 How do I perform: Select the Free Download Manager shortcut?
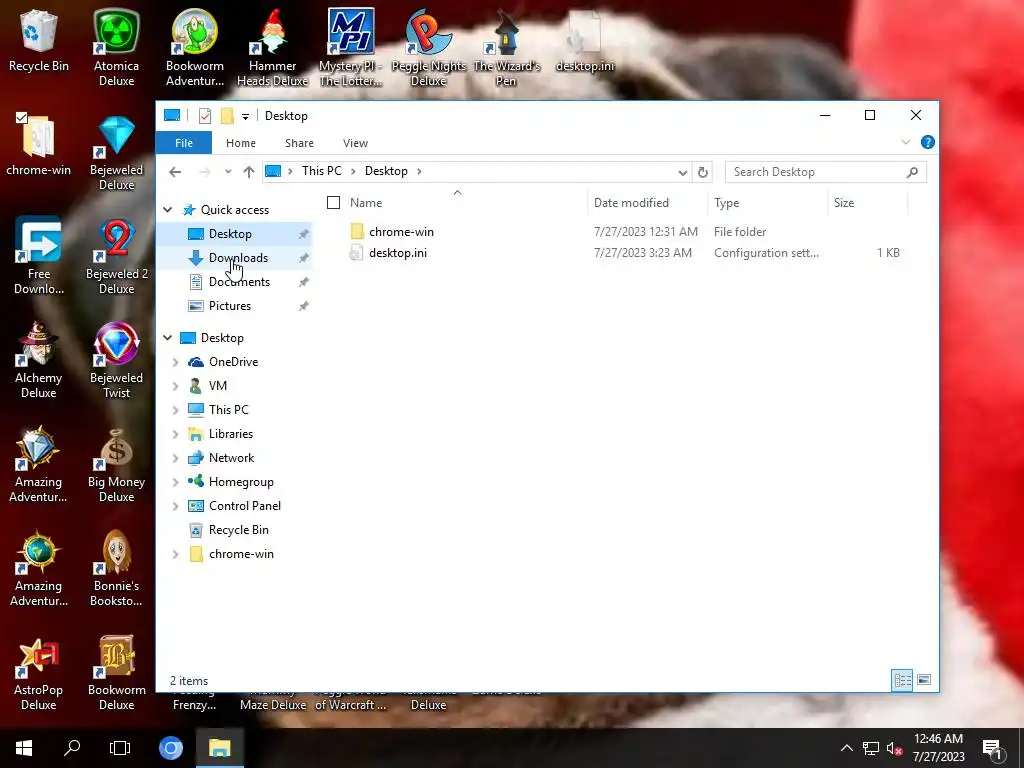pyautogui.click(x=39, y=256)
